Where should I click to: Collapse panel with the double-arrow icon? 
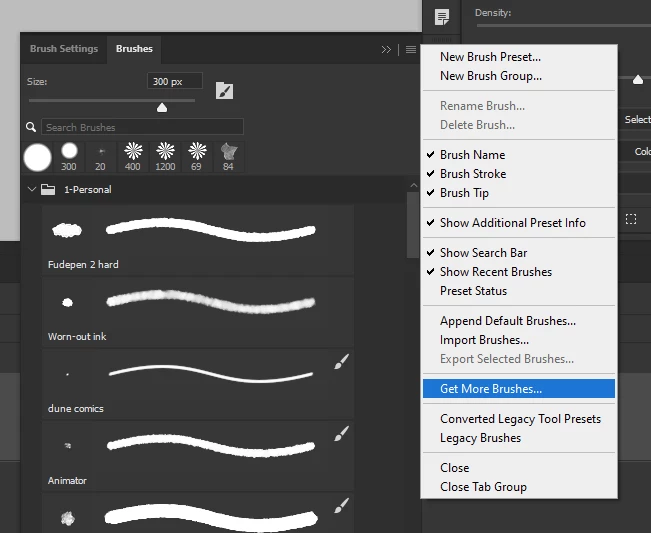[x=386, y=50]
